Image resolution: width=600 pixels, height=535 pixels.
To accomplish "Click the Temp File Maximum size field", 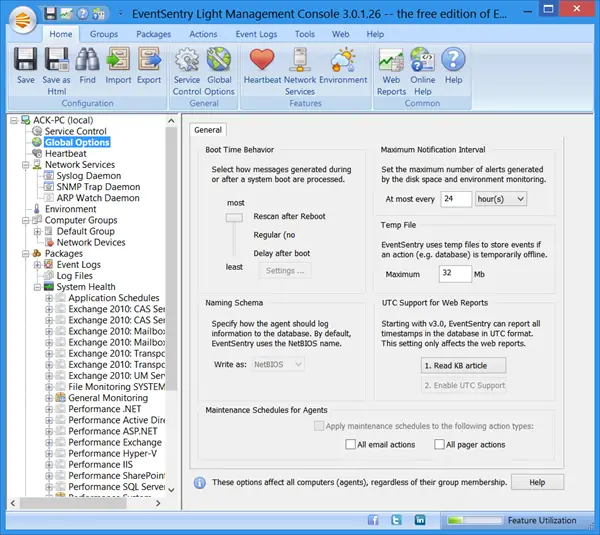I will (x=455, y=273).
